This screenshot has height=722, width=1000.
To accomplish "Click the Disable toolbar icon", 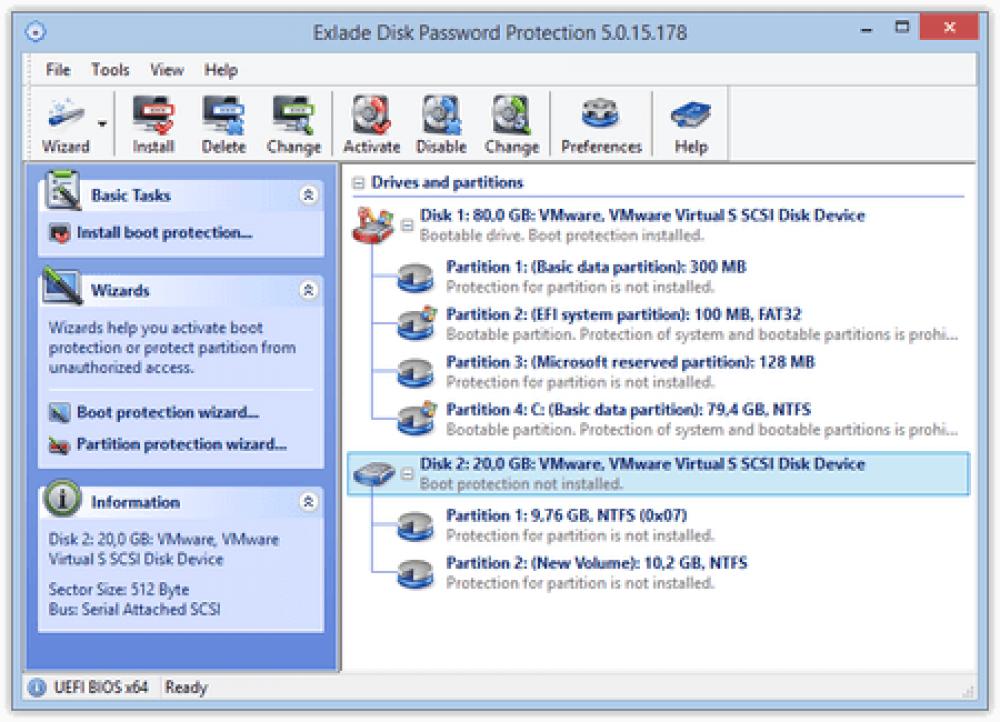I will pyautogui.click(x=441, y=120).
